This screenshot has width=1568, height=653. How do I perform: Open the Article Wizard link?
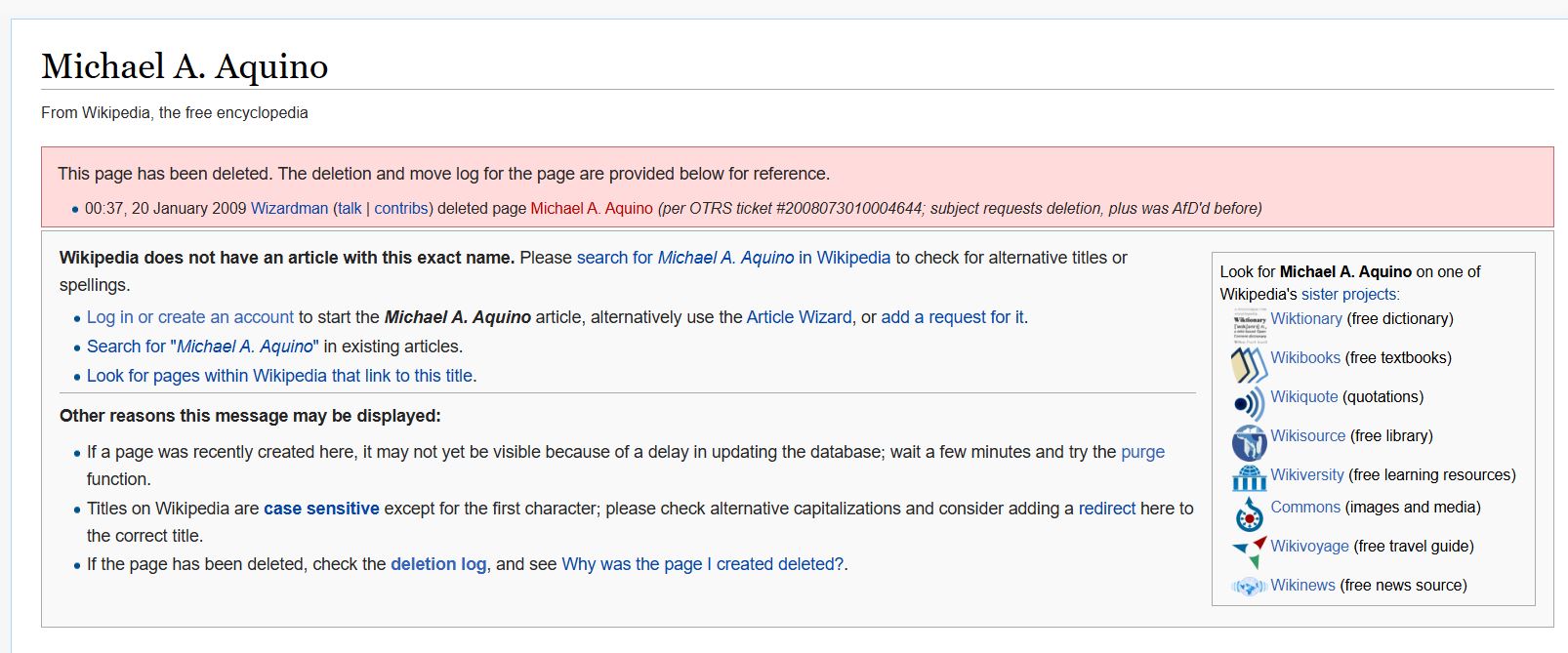pos(799,317)
